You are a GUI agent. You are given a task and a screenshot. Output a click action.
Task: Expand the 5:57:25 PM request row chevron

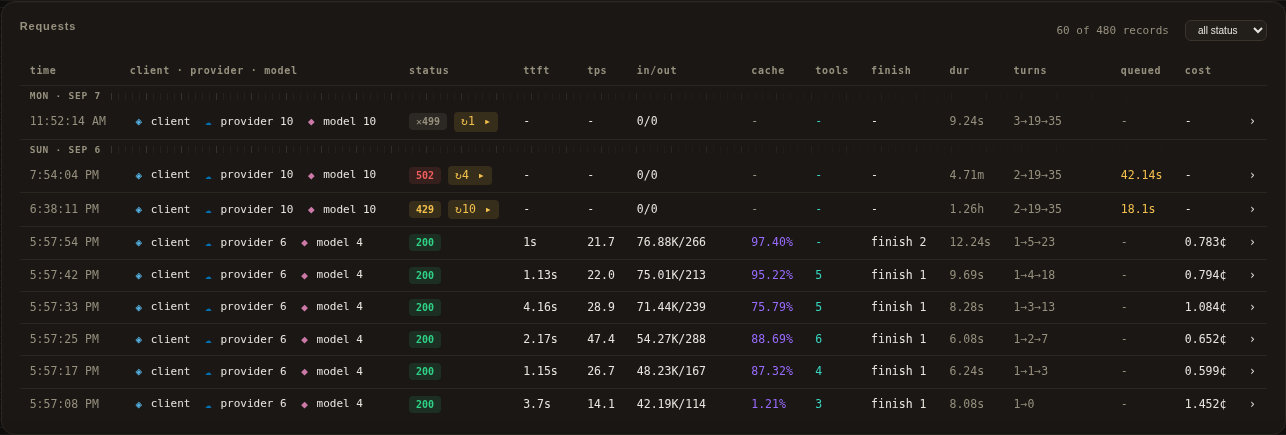coord(1252,339)
